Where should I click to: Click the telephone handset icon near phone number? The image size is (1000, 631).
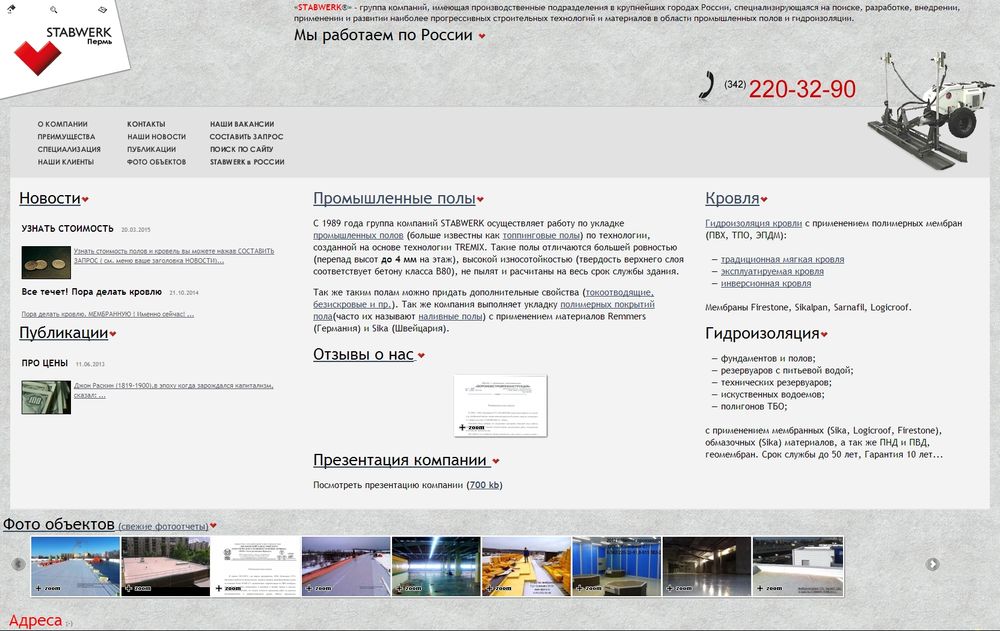pos(706,85)
